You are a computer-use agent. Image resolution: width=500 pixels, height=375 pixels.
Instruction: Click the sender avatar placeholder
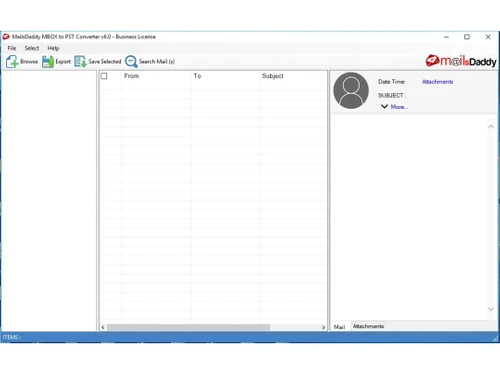pos(351,90)
